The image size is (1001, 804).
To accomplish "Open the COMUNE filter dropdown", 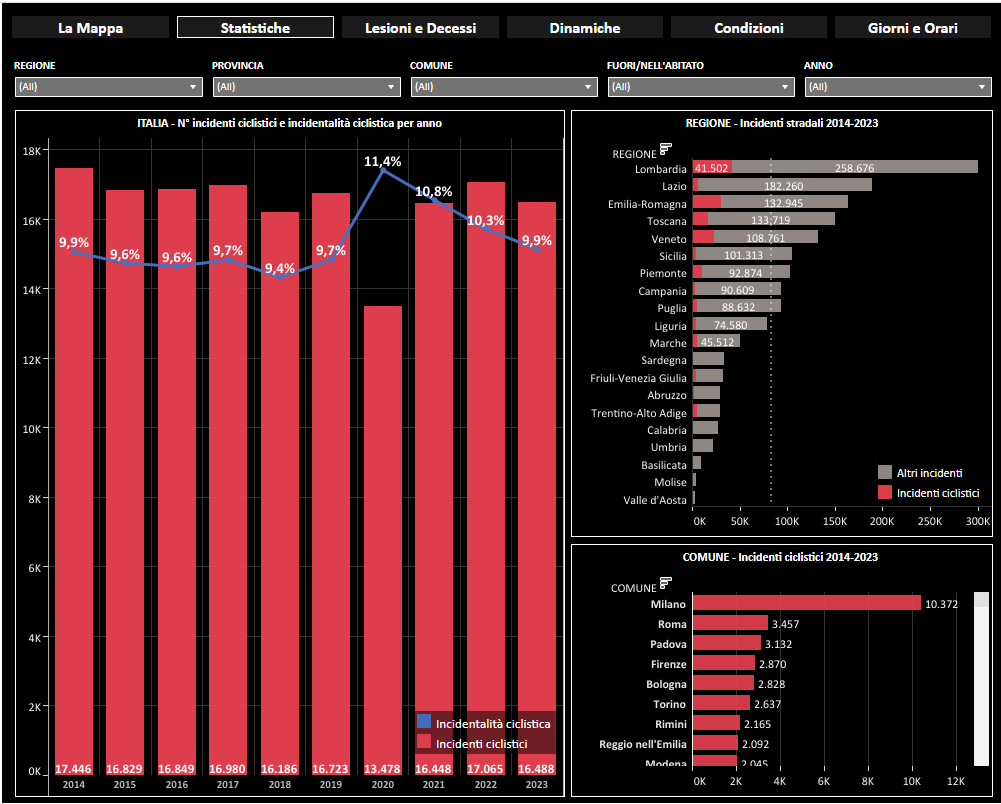I will (504, 87).
